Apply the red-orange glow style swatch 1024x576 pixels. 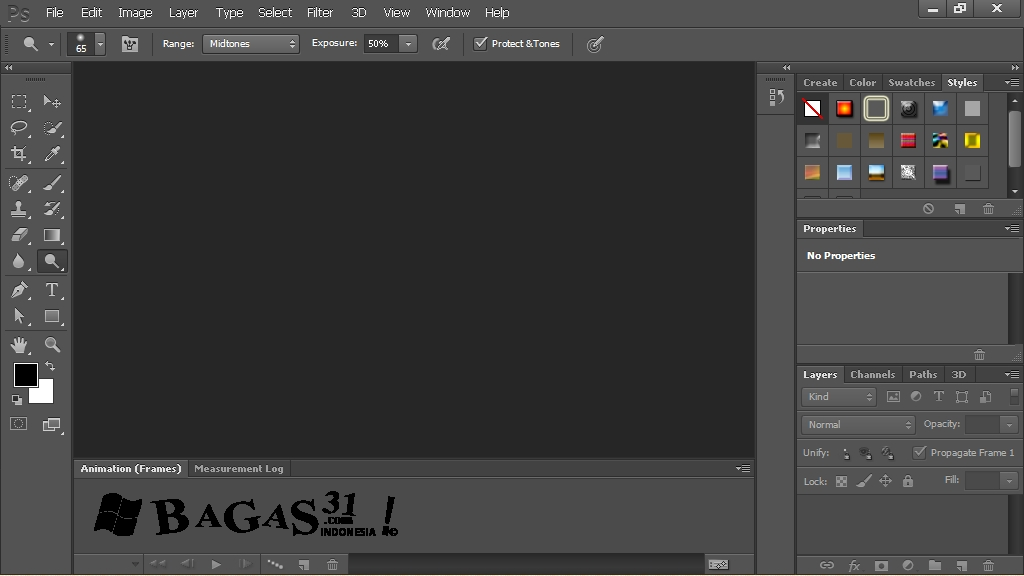coord(844,108)
